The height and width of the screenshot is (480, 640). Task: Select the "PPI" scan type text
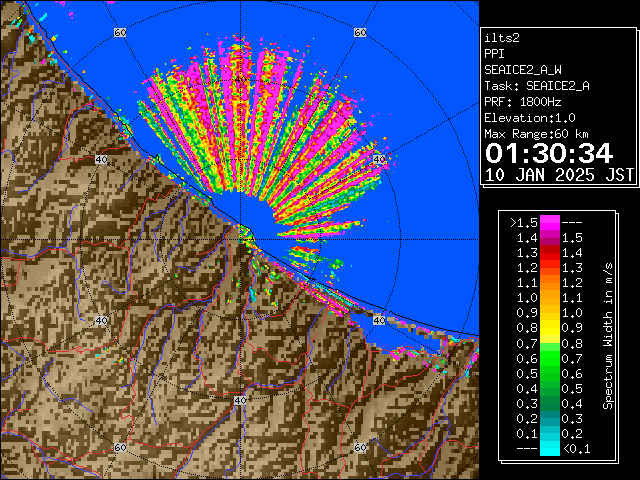[x=494, y=54]
